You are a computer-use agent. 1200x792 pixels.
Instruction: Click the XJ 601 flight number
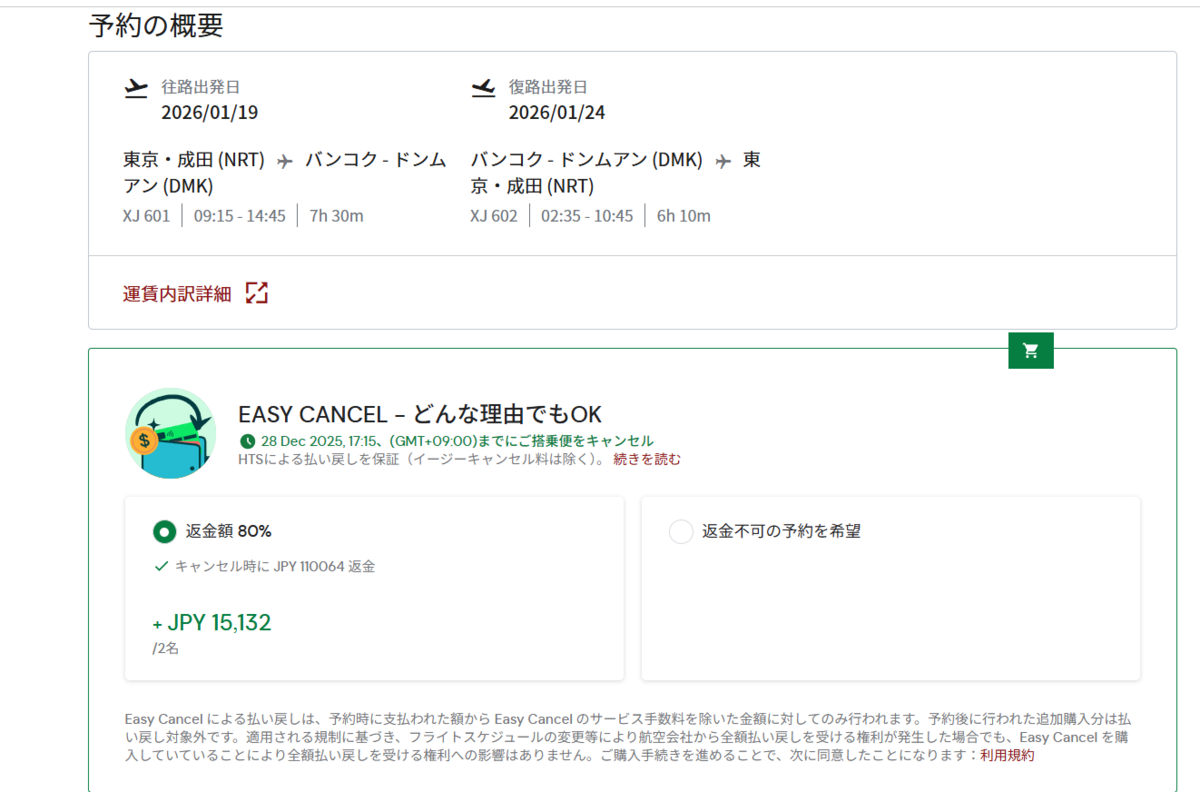[147, 216]
